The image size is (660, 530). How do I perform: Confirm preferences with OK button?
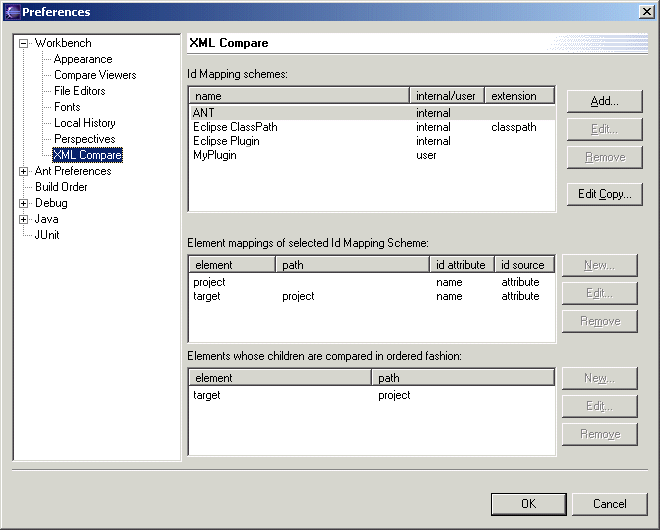(528, 504)
